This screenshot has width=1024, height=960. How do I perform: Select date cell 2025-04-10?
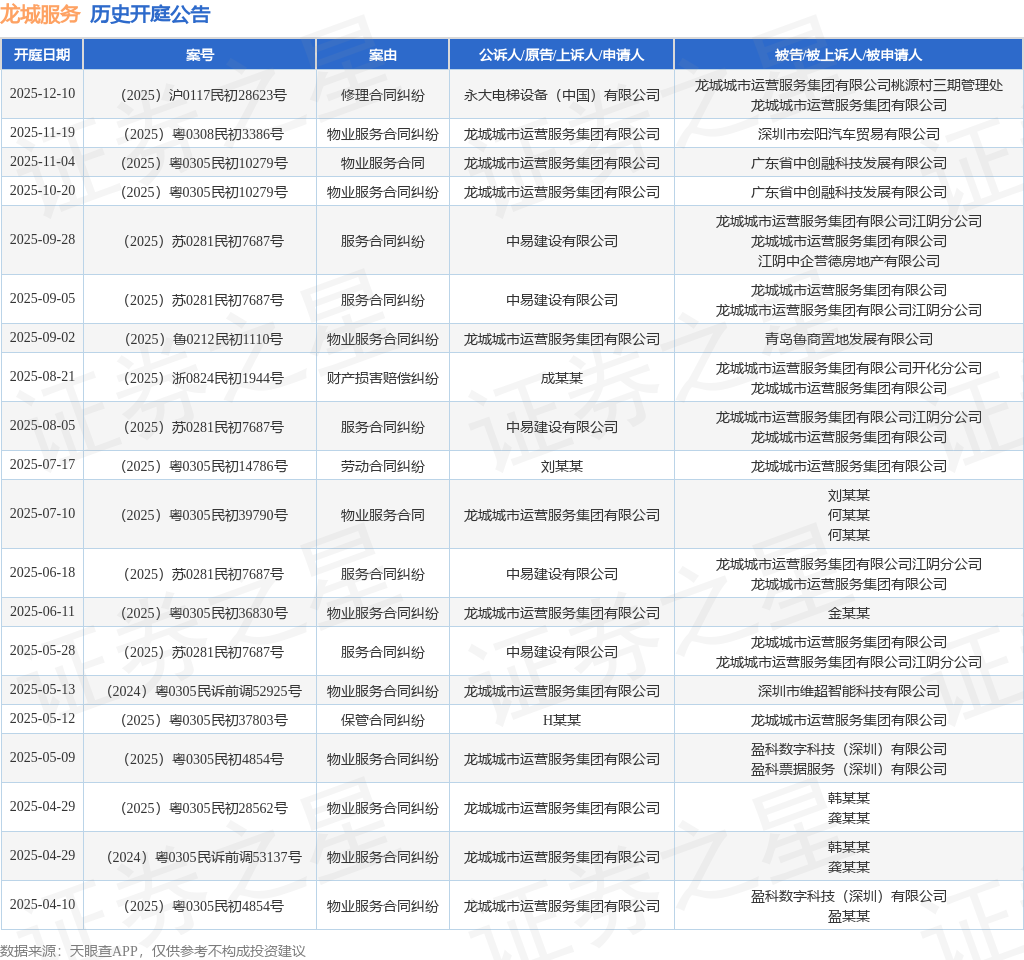click(x=42, y=905)
